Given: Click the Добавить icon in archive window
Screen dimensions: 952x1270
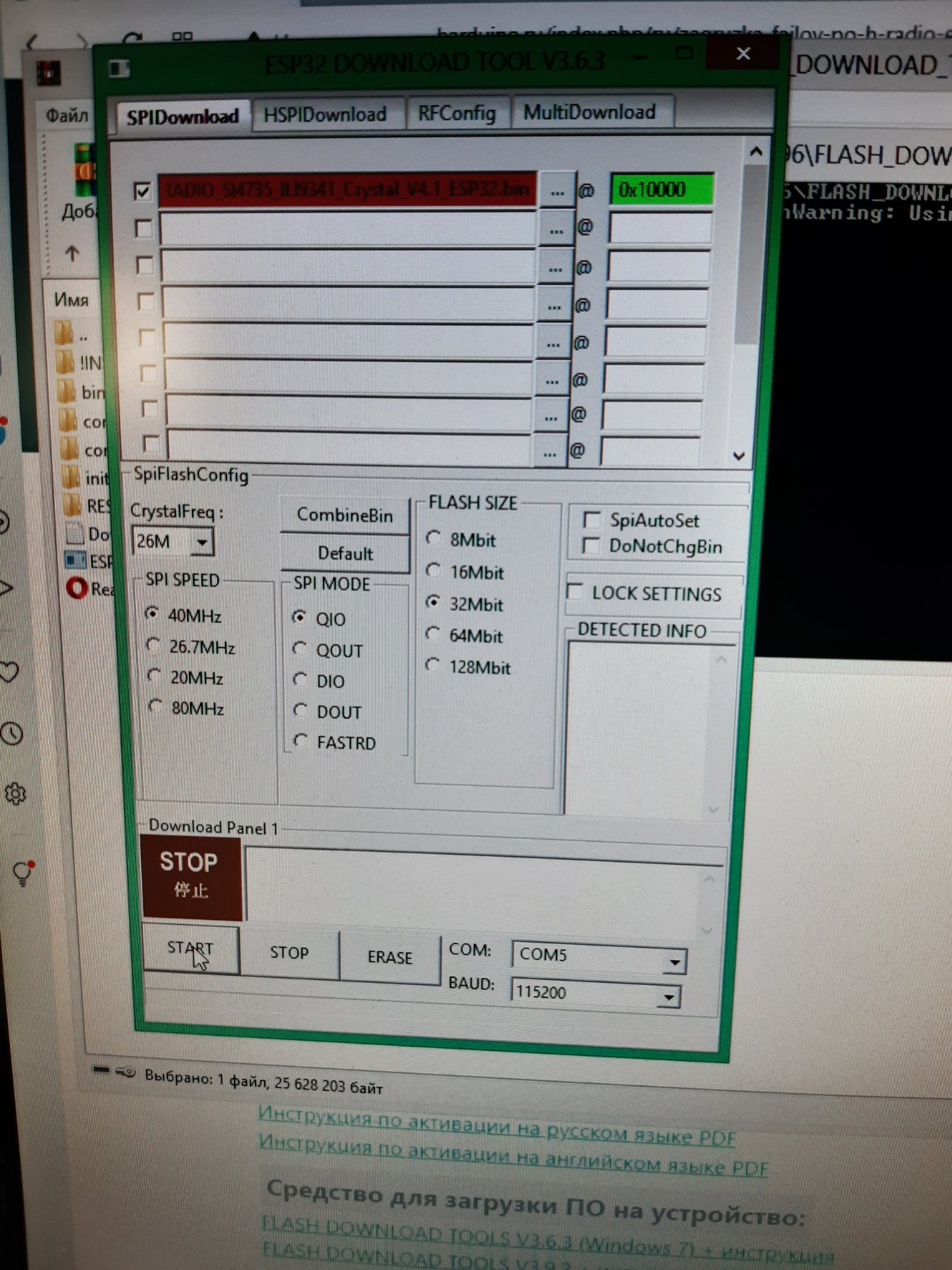Looking at the screenshot, I should (83, 170).
